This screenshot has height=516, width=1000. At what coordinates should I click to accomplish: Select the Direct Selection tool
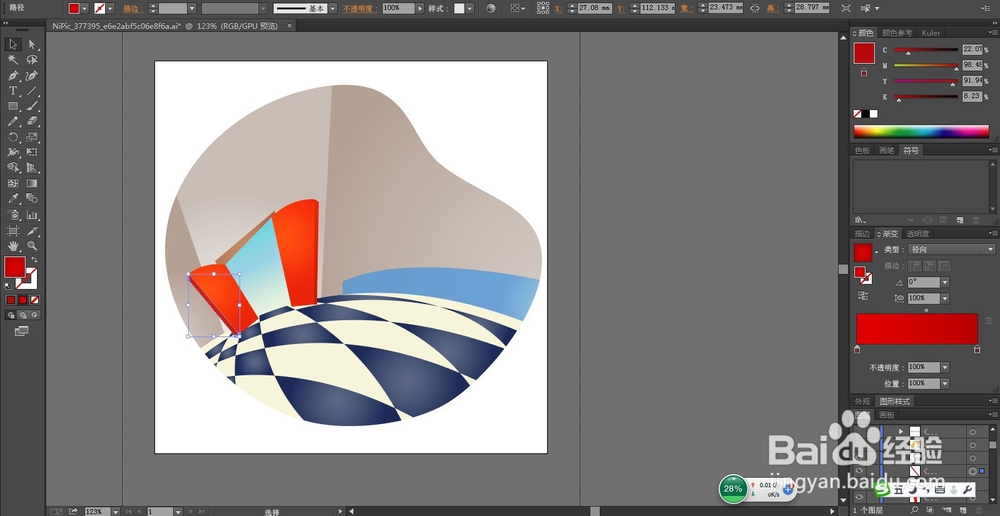pos(32,44)
